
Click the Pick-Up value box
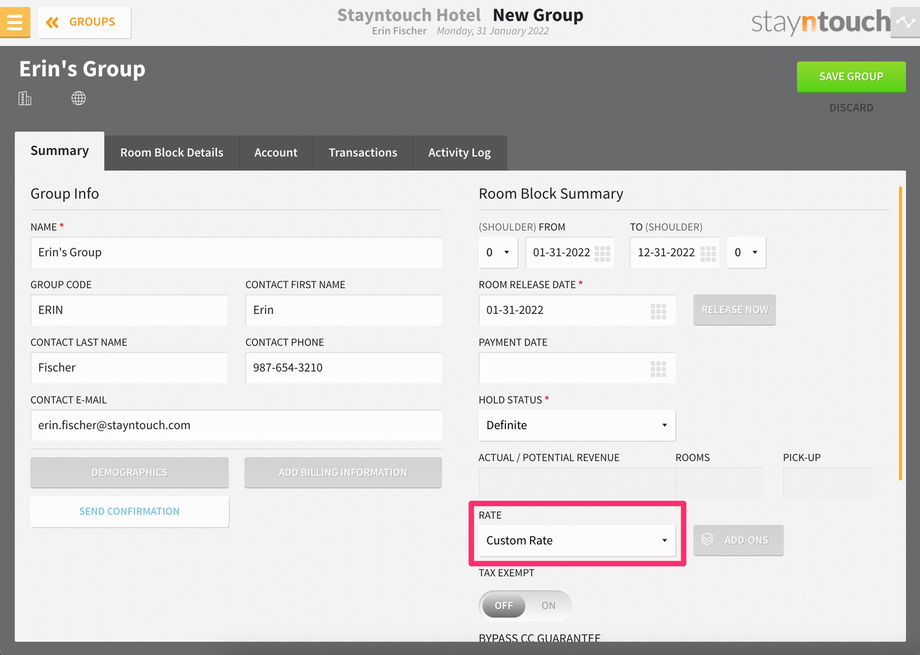827,482
